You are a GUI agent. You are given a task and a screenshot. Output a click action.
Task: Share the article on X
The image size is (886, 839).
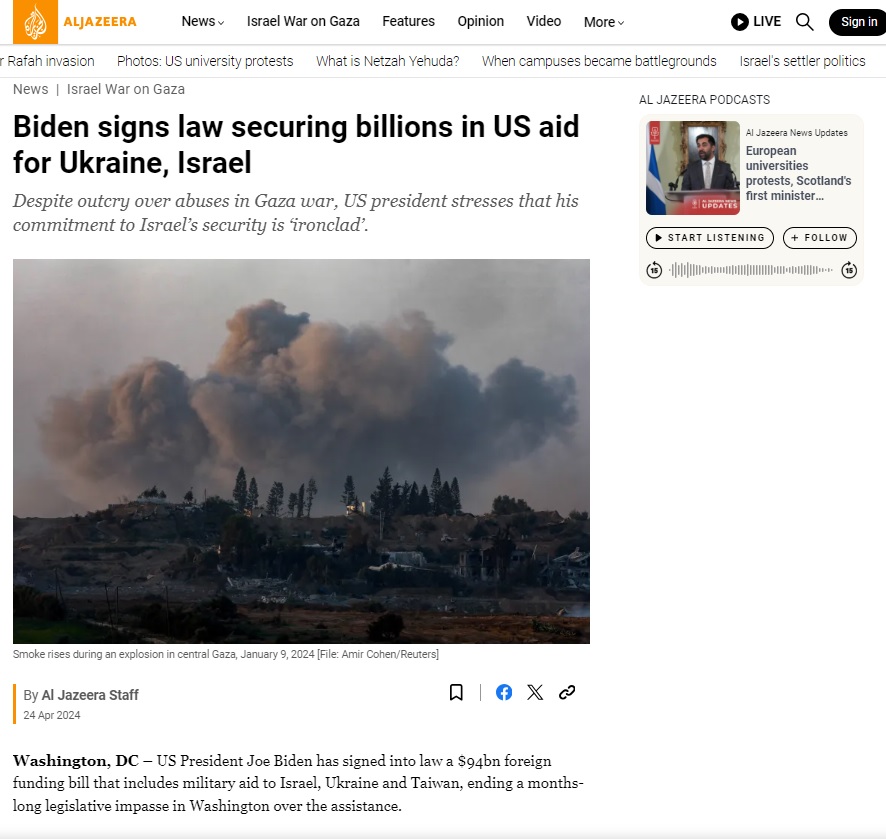pos(535,692)
